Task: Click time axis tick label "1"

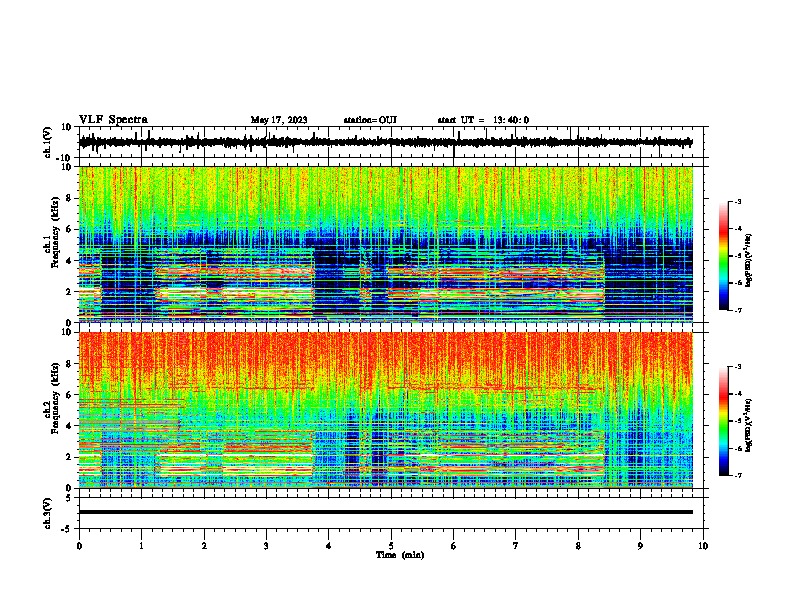Action: click(141, 546)
